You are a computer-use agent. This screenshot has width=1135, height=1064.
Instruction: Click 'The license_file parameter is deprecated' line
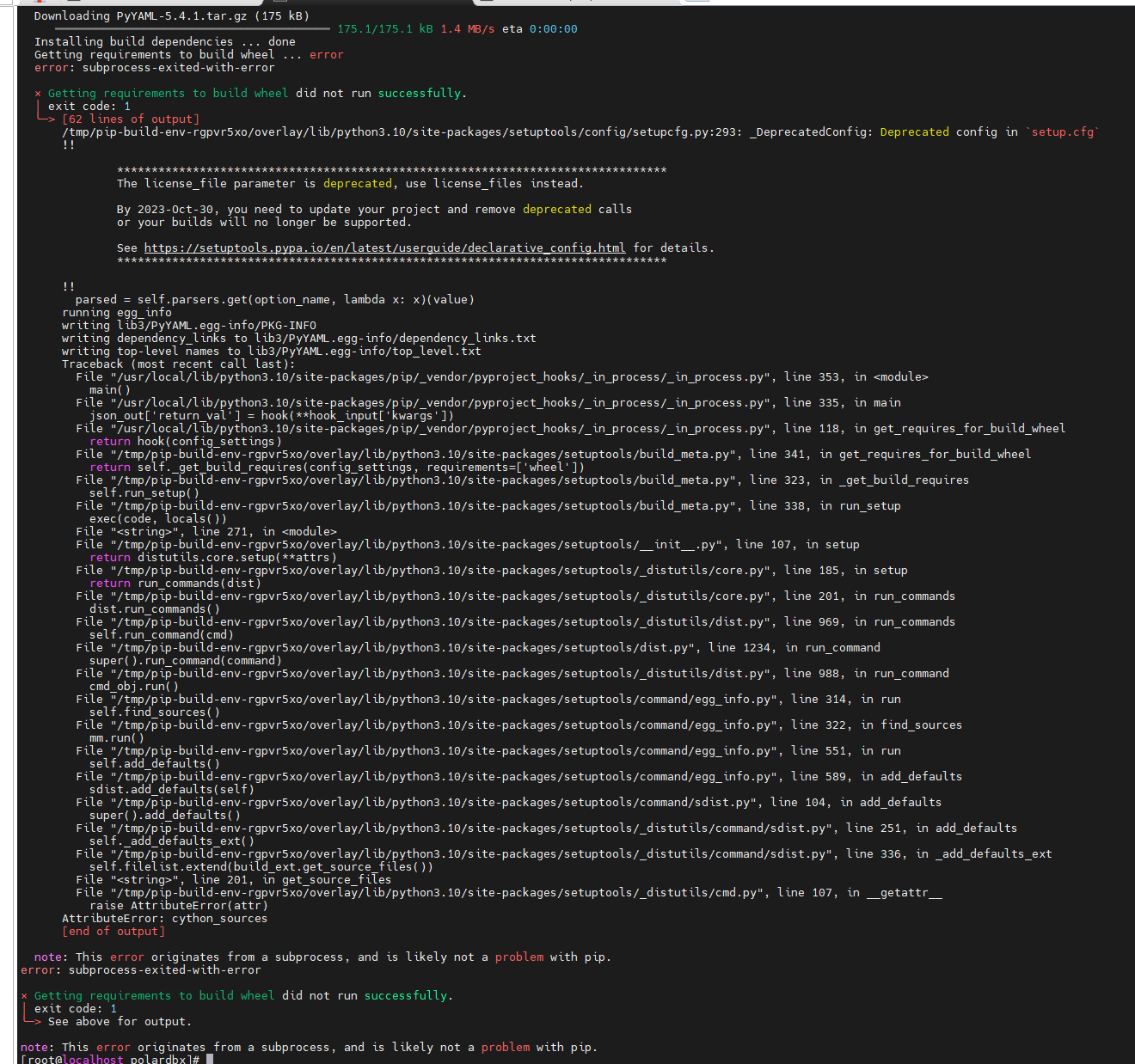(x=350, y=184)
